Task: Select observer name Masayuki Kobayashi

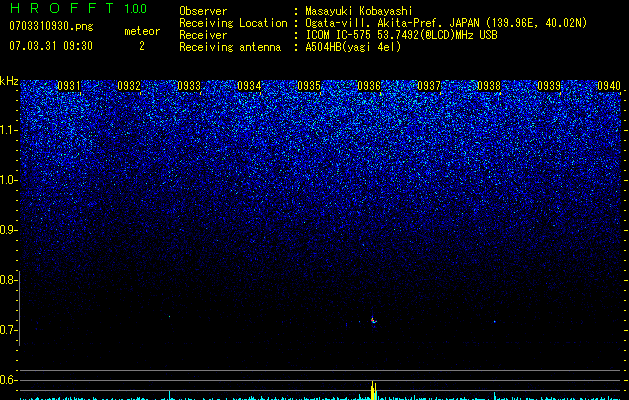Action: (359, 12)
